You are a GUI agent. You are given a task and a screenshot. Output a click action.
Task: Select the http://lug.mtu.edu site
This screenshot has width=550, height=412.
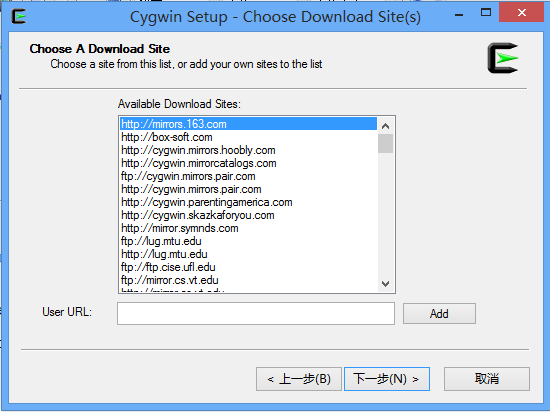click(x=248, y=254)
